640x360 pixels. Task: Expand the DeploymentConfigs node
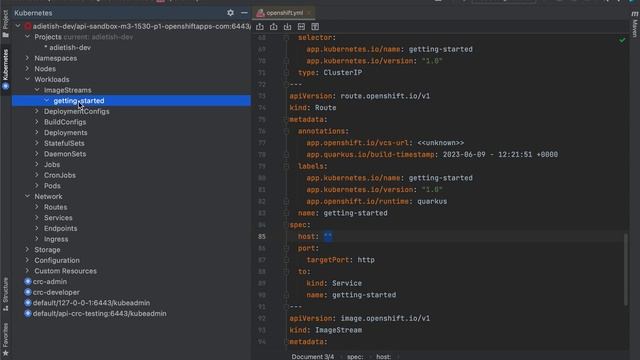[x=37, y=111]
